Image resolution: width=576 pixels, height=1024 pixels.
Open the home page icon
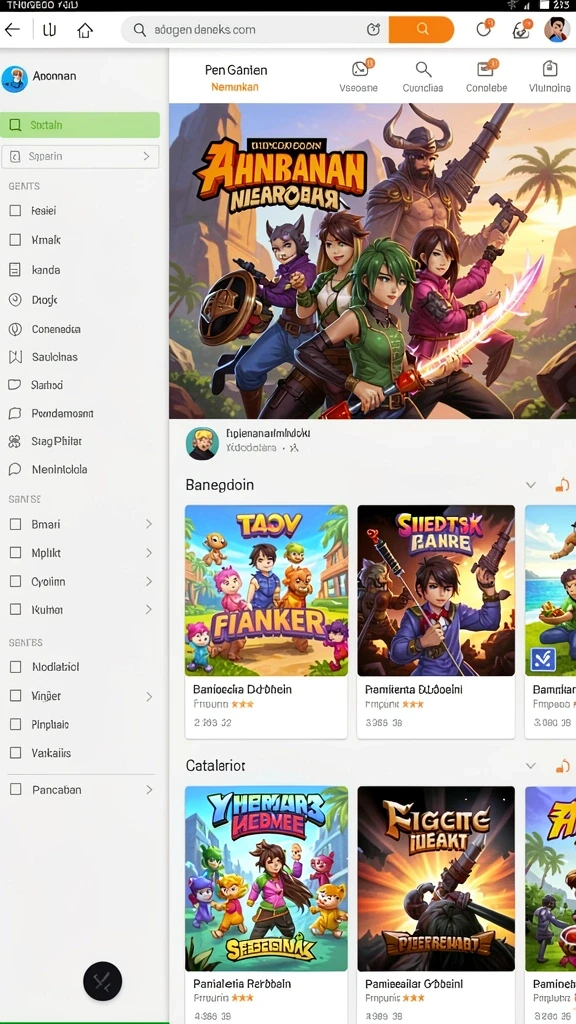(x=84, y=29)
